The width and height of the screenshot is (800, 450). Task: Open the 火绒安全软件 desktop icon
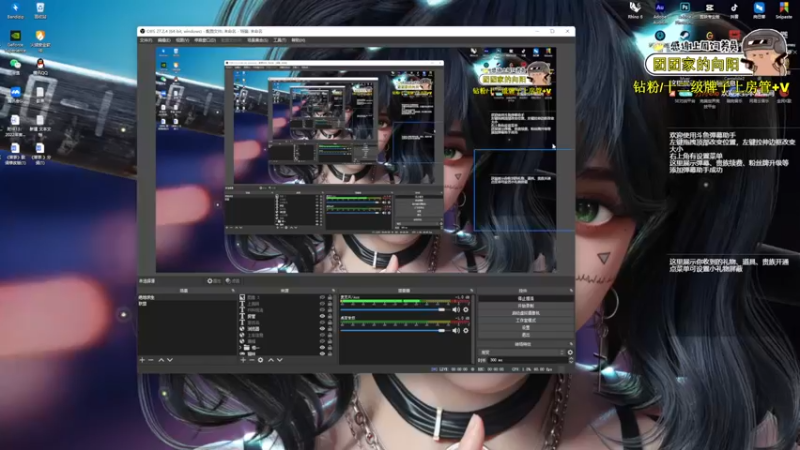[x=40, y=40]
